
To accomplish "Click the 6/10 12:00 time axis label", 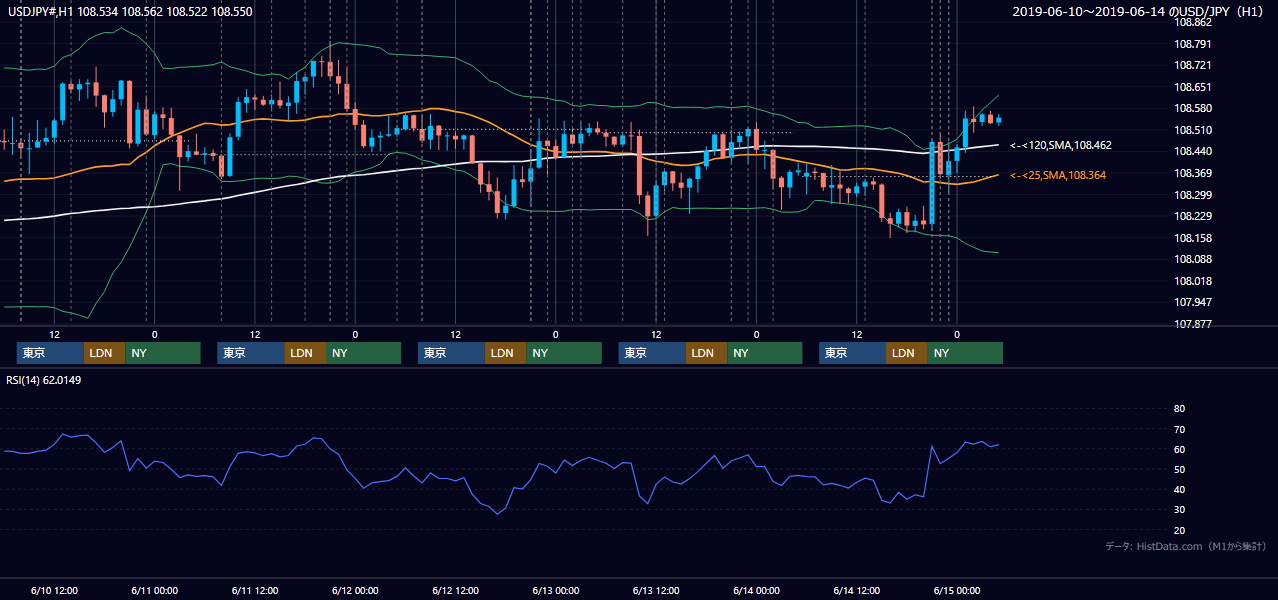I will tap(54, 590).
